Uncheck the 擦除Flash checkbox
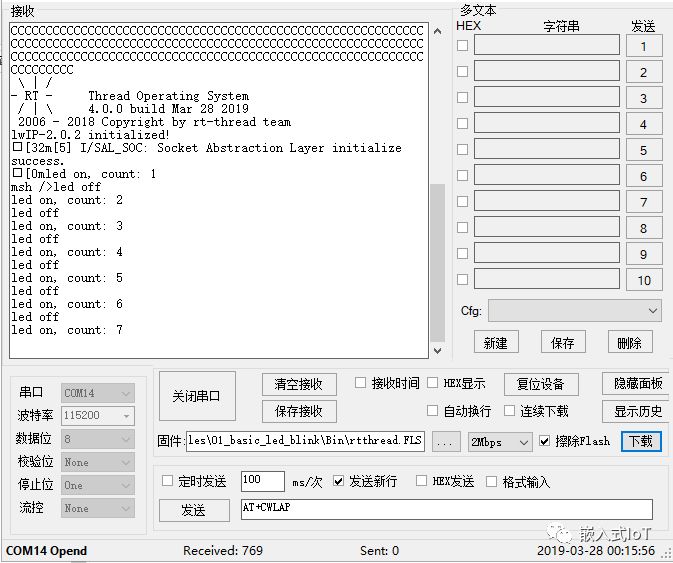This screenshot has width=673, height=563. click(x=545, y=441)
